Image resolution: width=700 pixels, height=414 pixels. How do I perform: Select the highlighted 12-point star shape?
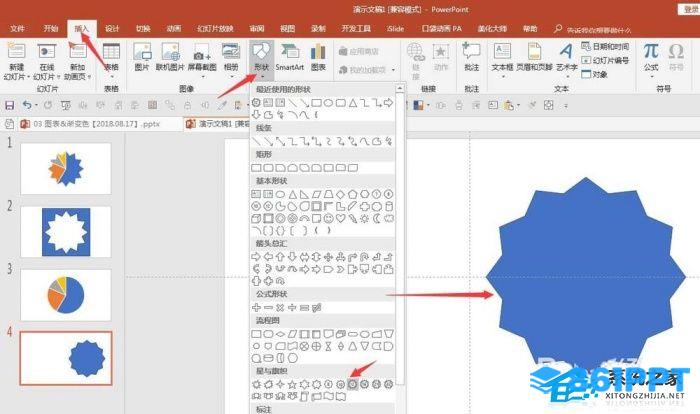[352, 384]
